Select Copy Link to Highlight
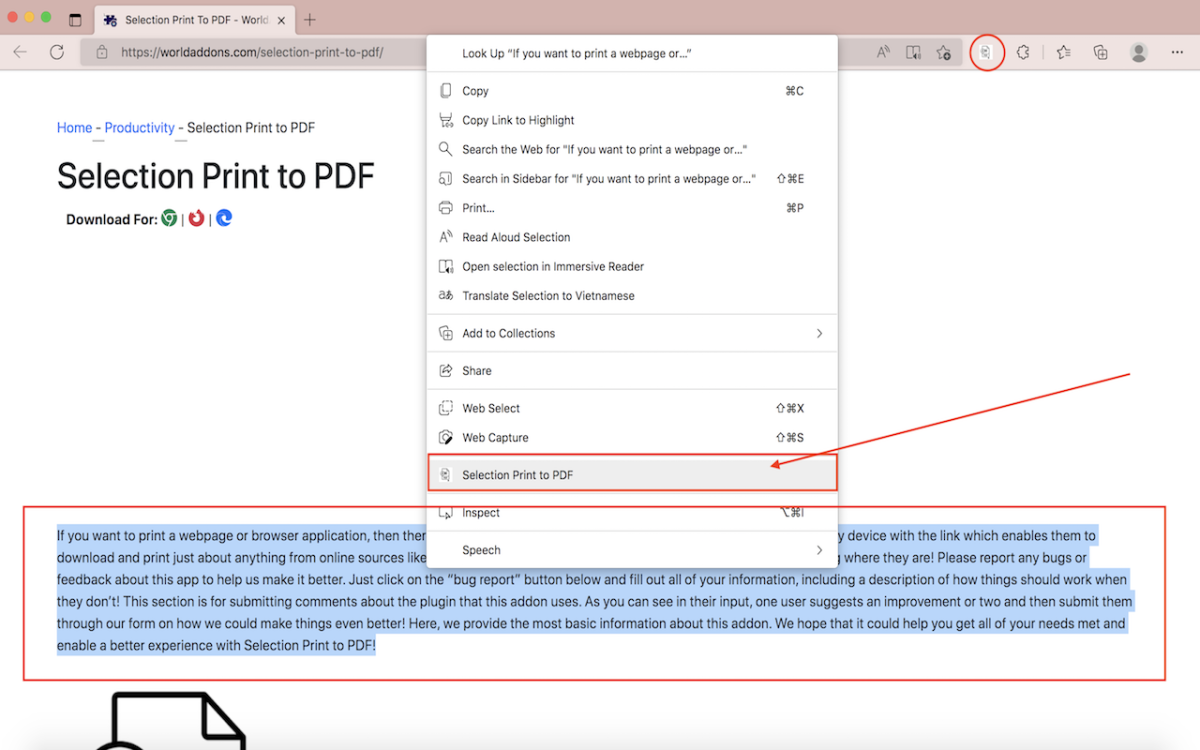 tap(518, 120)
